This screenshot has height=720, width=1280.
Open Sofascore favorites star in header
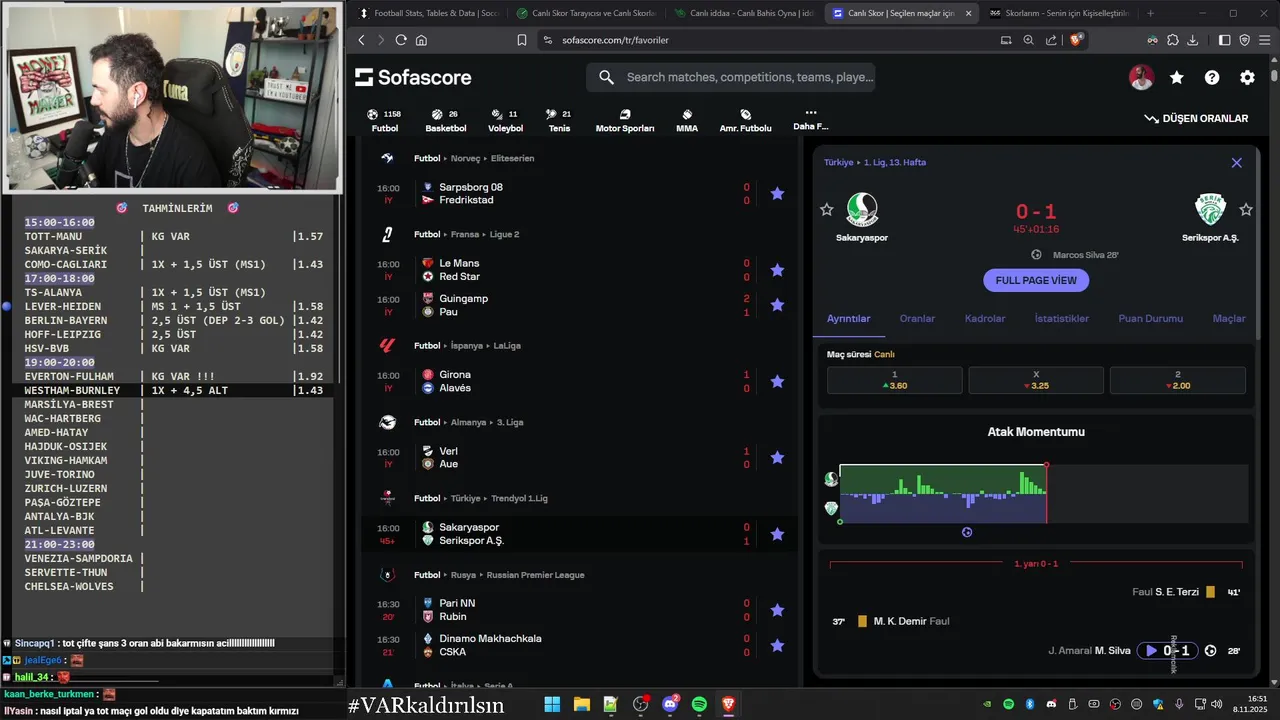click(1177, 77)
